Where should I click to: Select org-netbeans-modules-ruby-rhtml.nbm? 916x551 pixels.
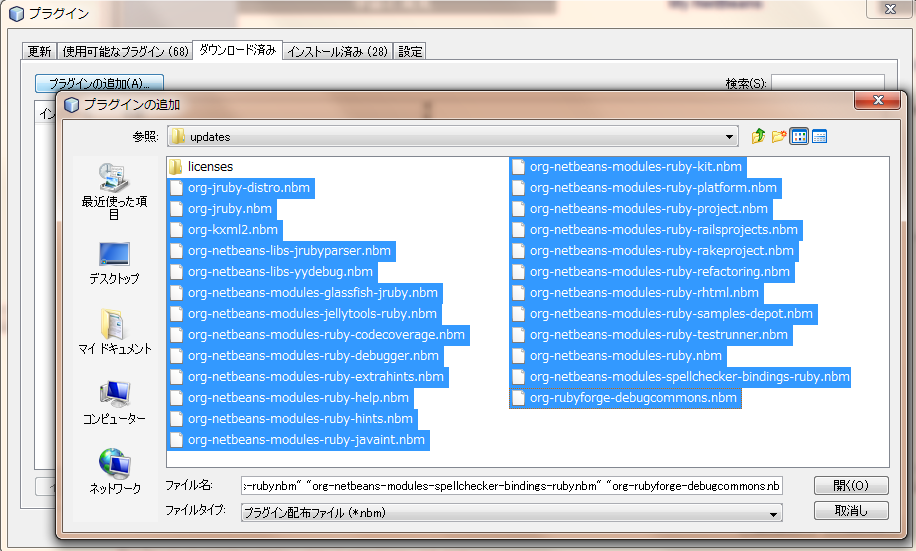tap(637, 293)
